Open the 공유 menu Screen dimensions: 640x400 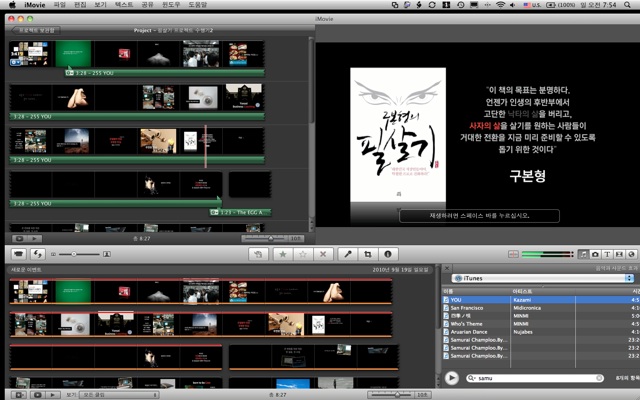pyautogui.click(x=147, y=4)
